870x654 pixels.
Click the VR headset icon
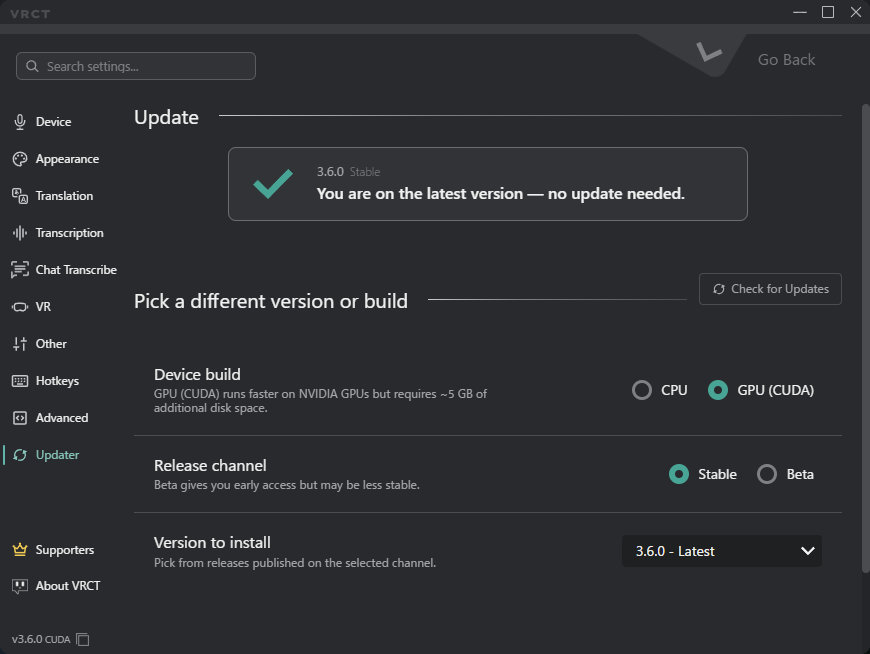(x=20, y=307)
